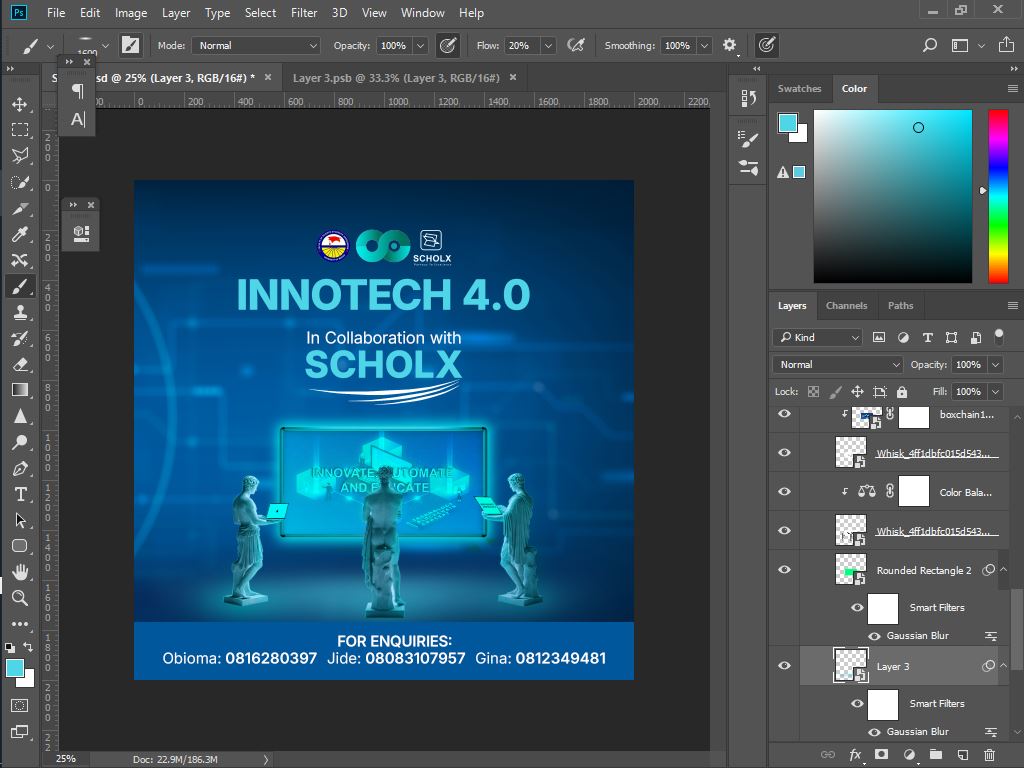This screenshot has width=1024, height=768.
Task: Select the Move tool
Action: click(x=20, y=104)
